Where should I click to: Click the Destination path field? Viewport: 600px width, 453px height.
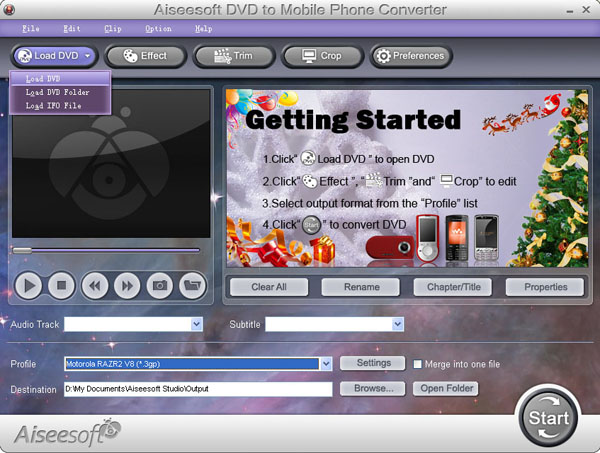coord(198,389)
